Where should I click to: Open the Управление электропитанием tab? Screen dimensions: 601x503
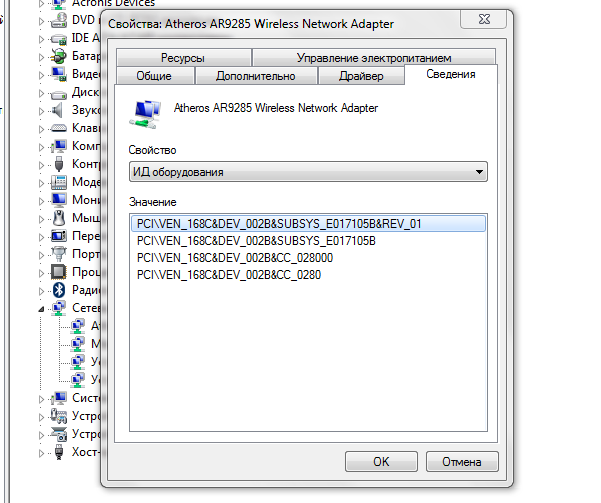[x=373, y=59]
